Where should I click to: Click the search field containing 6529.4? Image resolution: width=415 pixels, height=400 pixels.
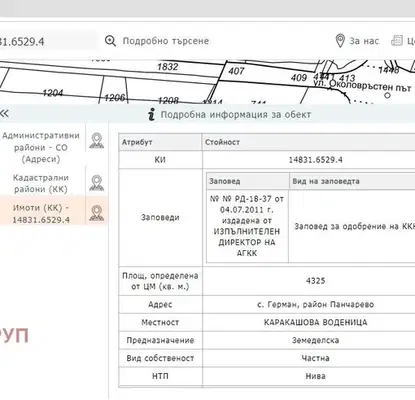[x=48, y=41]
